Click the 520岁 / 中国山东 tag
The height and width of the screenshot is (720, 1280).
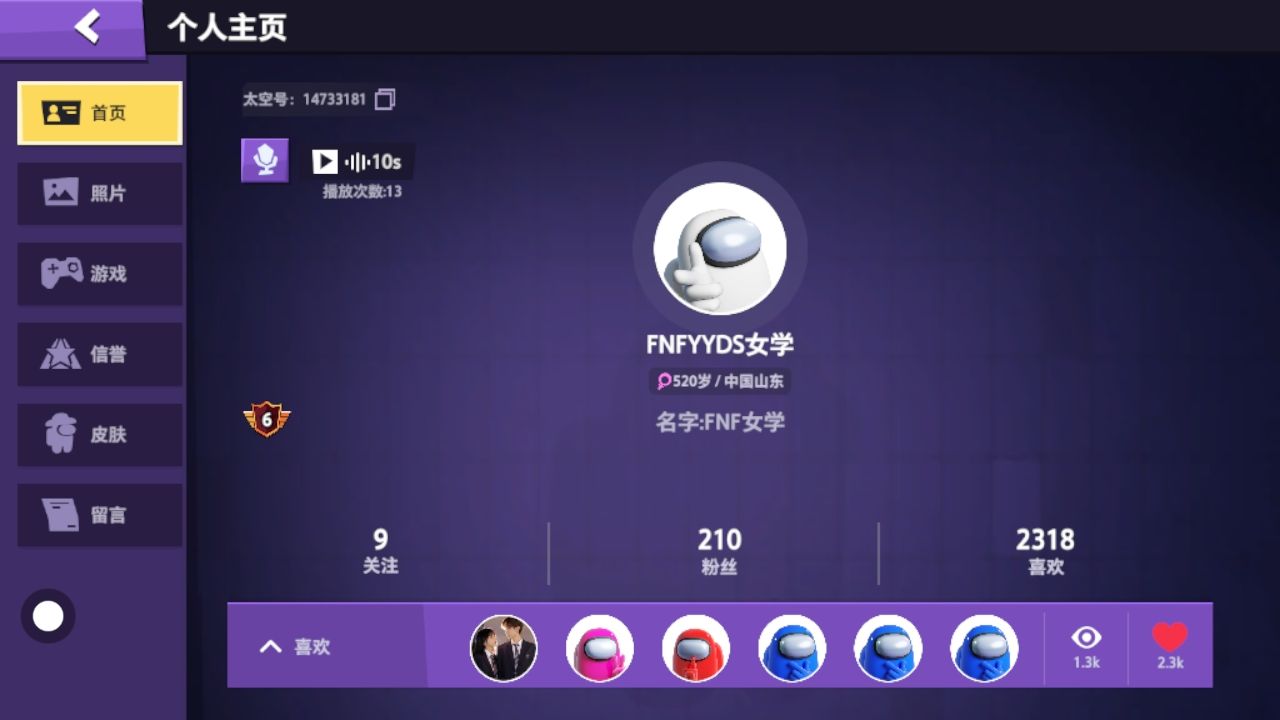(x=720, y=381)
